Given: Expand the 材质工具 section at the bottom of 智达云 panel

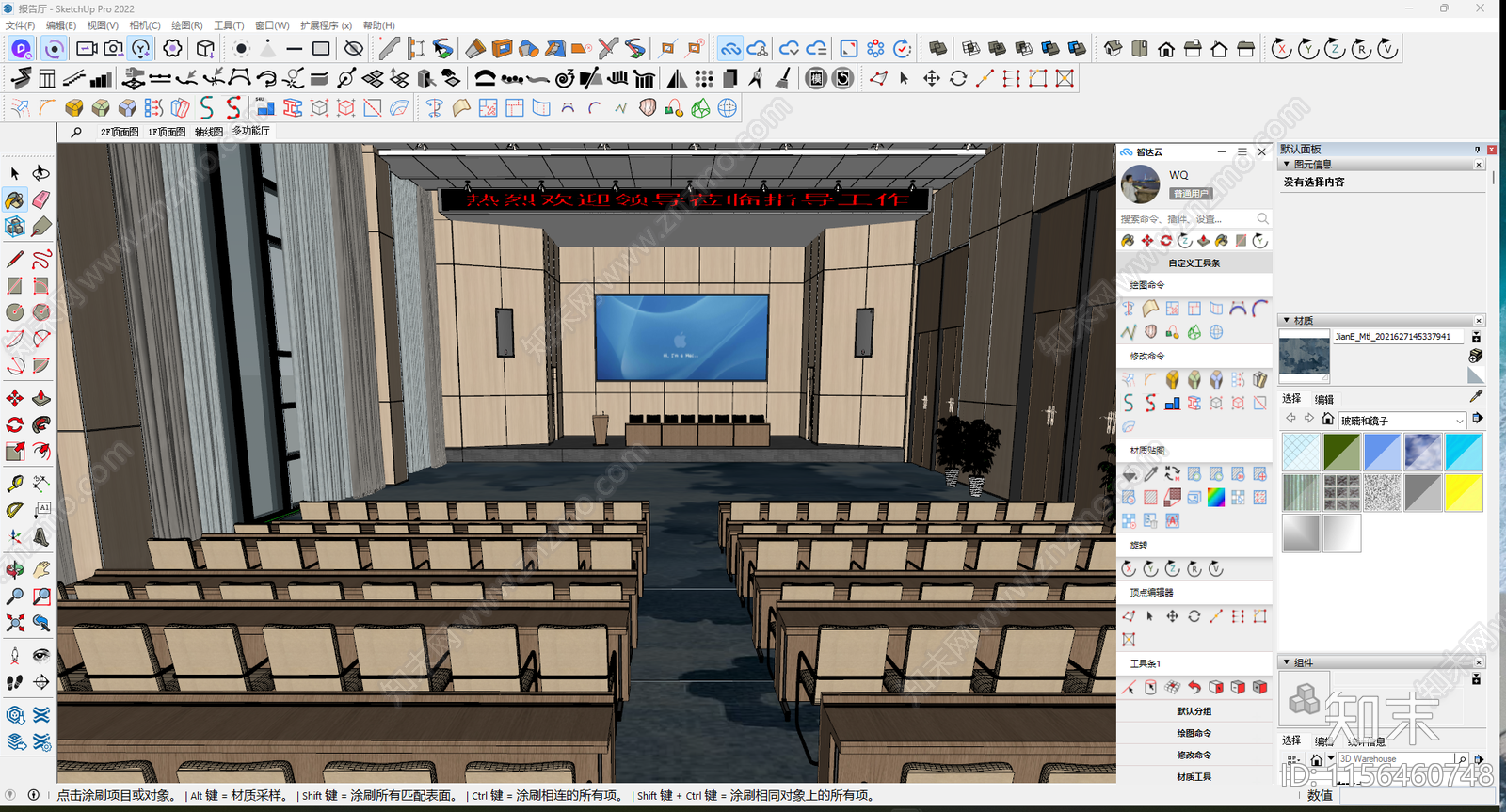Looking at the screenshot, I should [x=1194, y=776].
